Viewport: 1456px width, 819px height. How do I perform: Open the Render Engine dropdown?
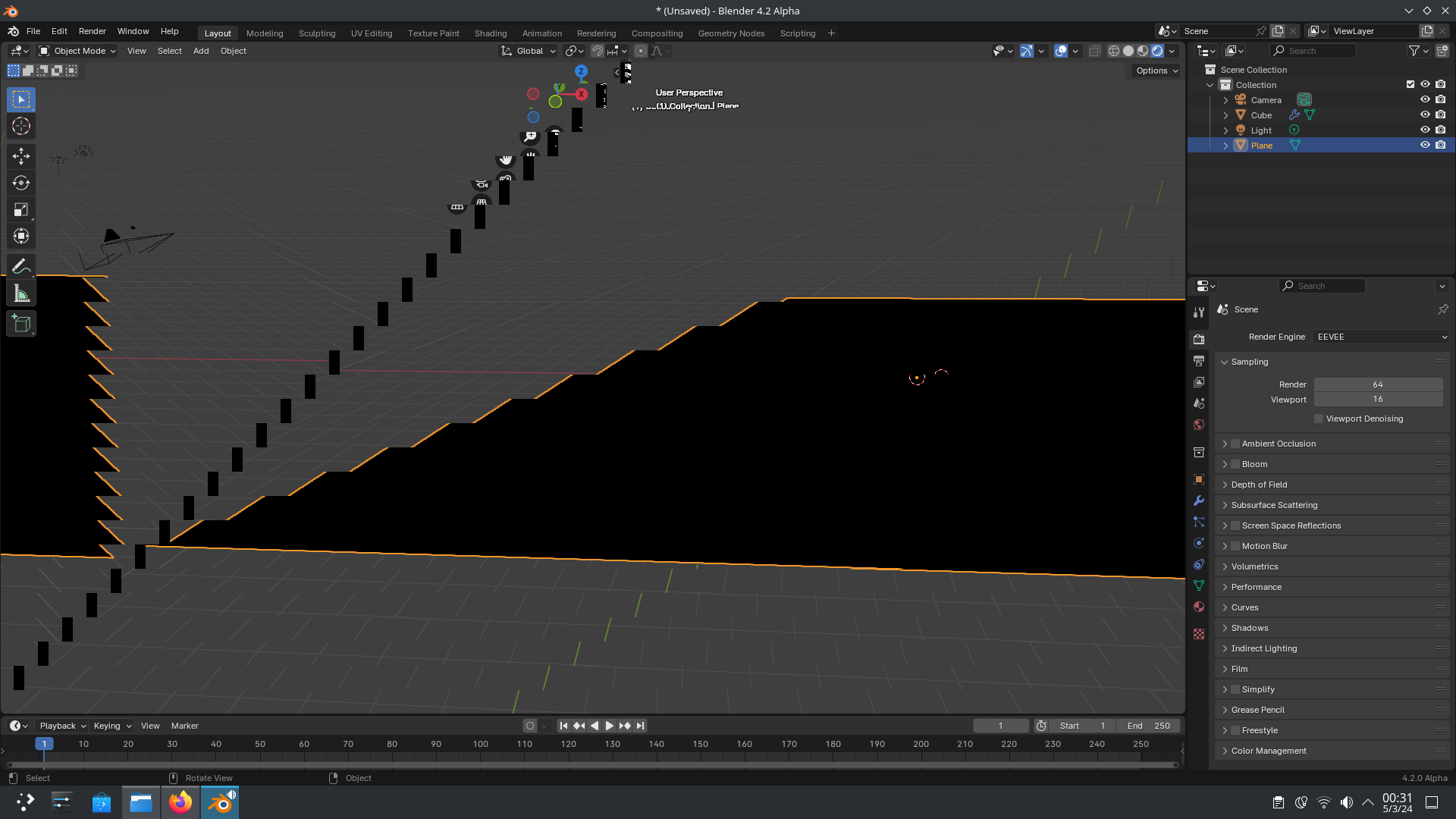[1381, 337]
